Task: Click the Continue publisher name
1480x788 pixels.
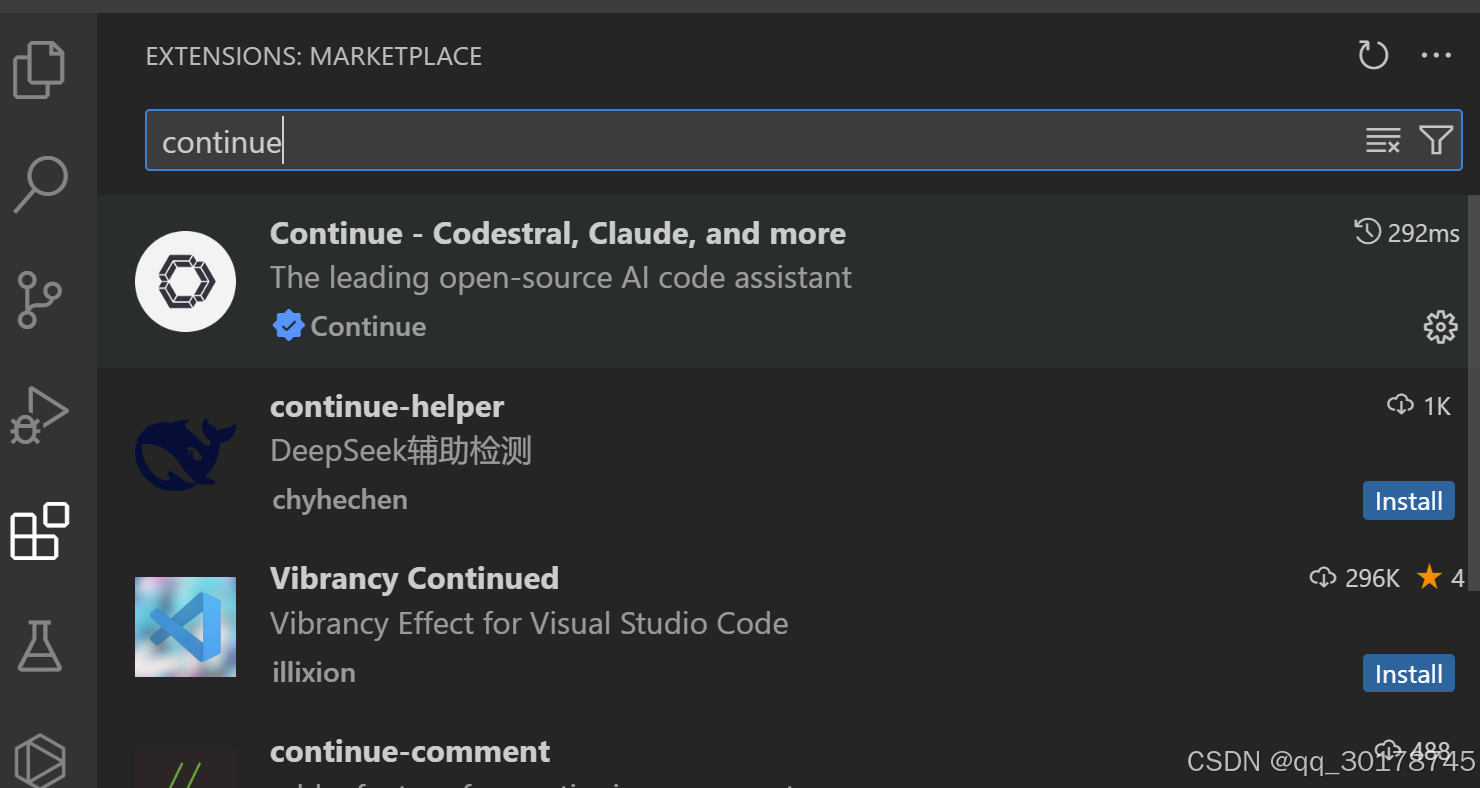Action: click(x=368, y=327)
